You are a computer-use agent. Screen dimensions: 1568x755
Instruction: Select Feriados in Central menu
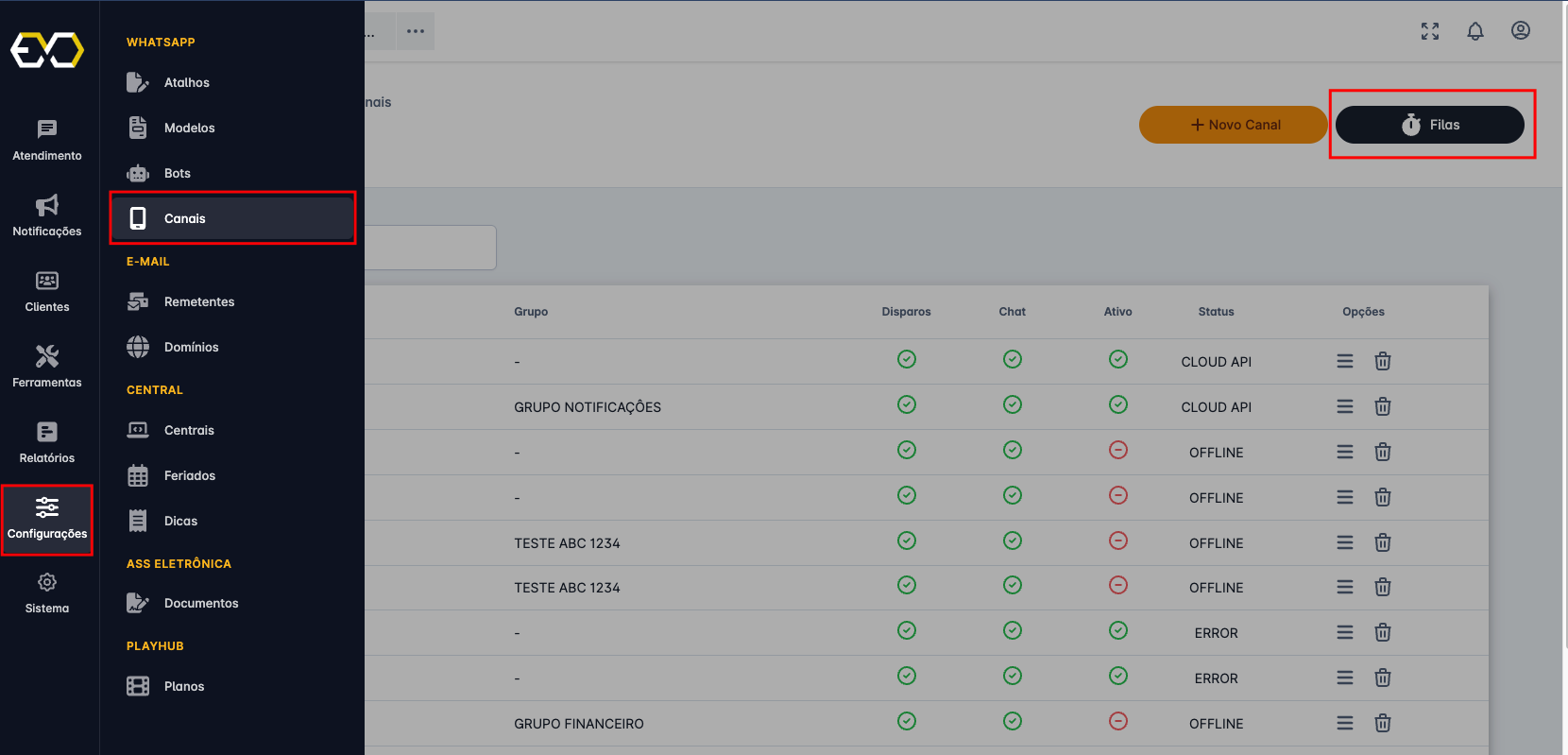coord(189,475)
